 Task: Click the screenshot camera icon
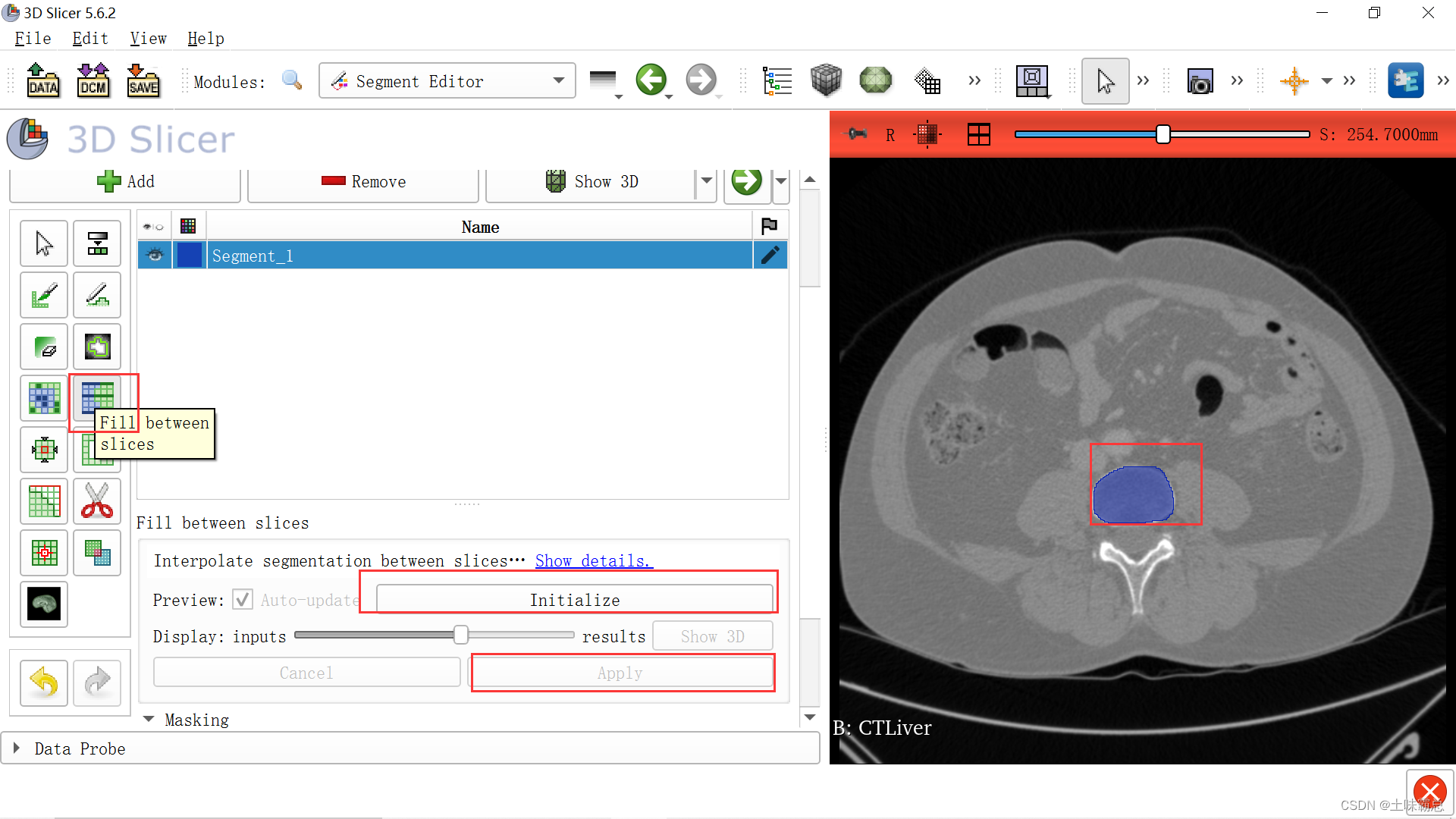1200,81
